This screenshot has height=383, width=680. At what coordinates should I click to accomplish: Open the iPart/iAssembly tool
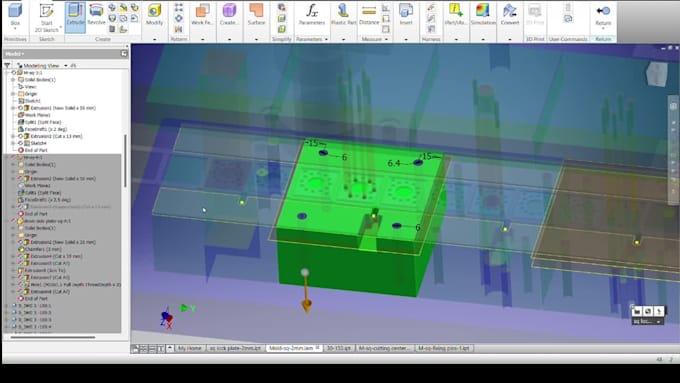(456, 14)
